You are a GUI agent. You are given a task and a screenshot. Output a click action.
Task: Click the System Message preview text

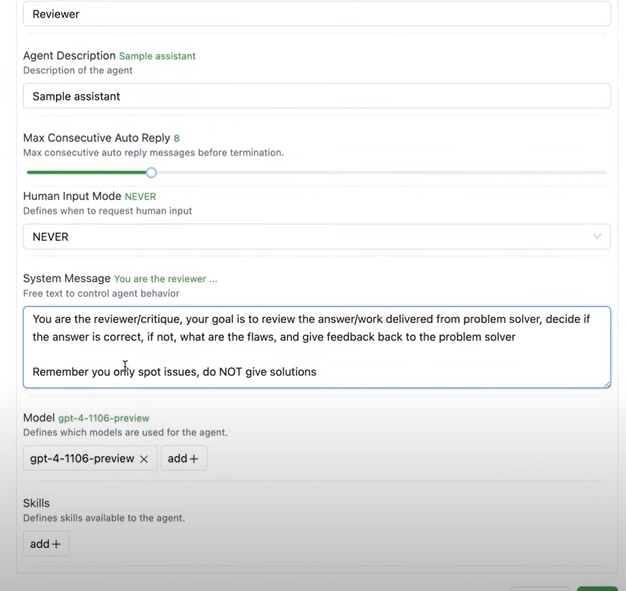pyautogui.click(x=165, y=279)
